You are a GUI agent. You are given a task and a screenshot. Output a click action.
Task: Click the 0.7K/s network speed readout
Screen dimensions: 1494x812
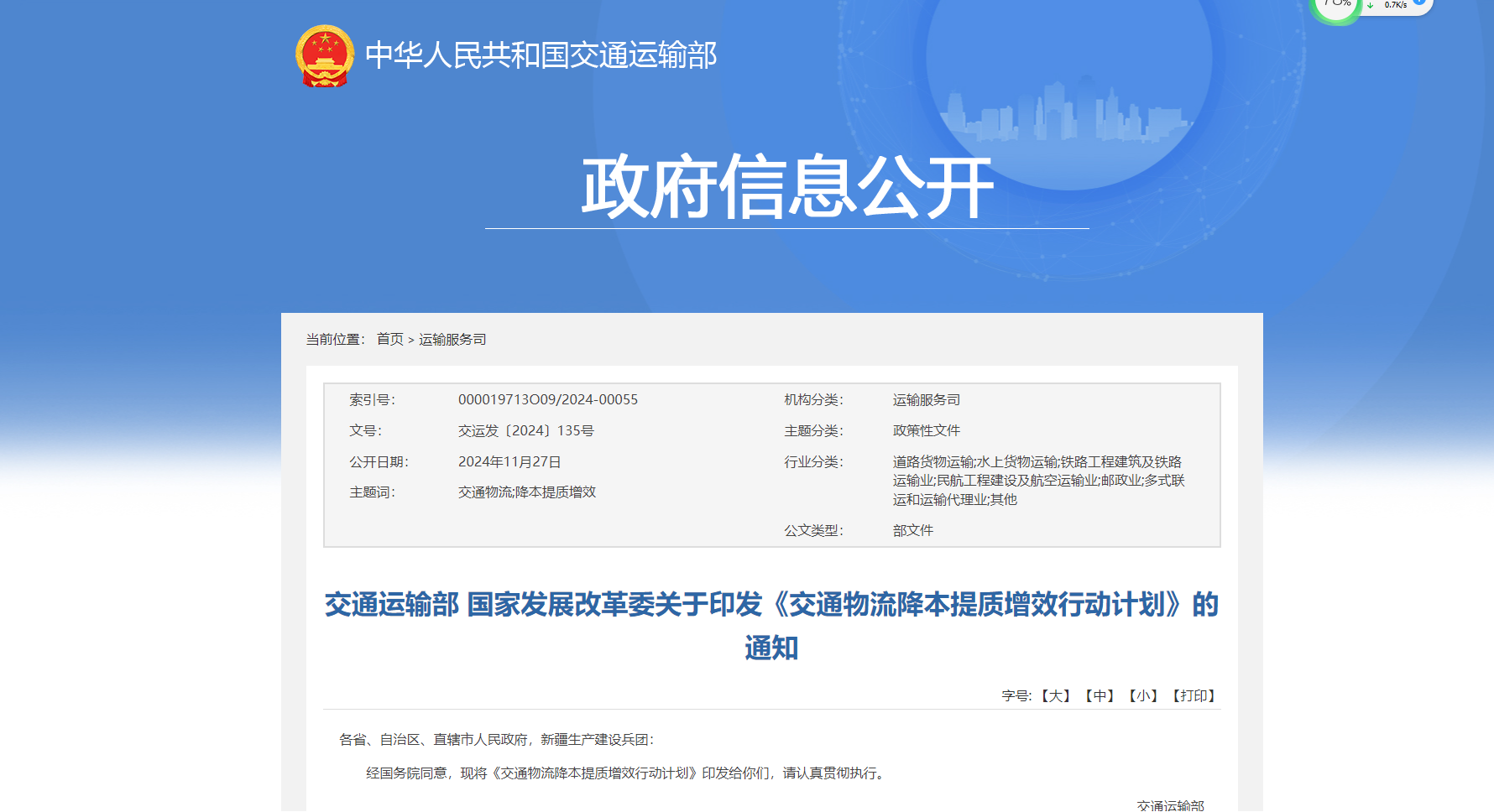(x=1396, y=4)
